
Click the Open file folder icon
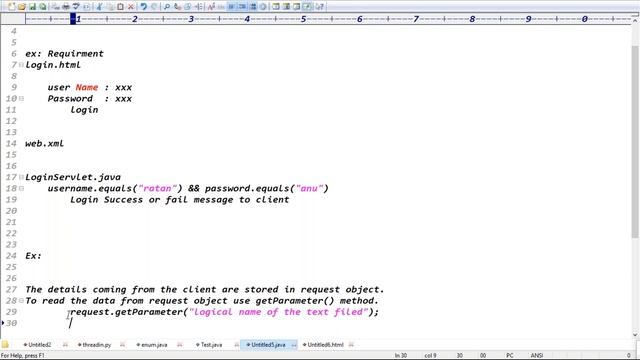coord(22,7)
